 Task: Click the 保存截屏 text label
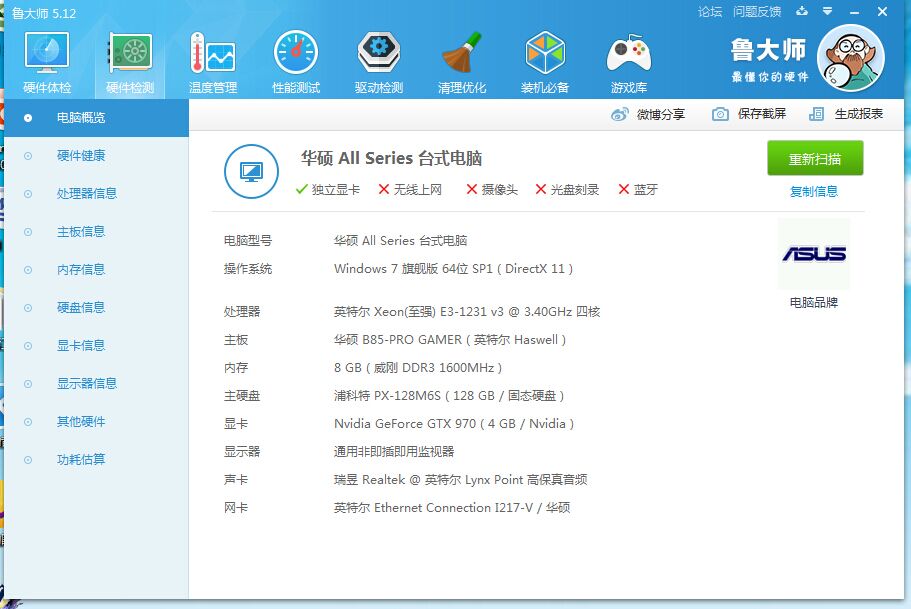click(x=762, y=114)
